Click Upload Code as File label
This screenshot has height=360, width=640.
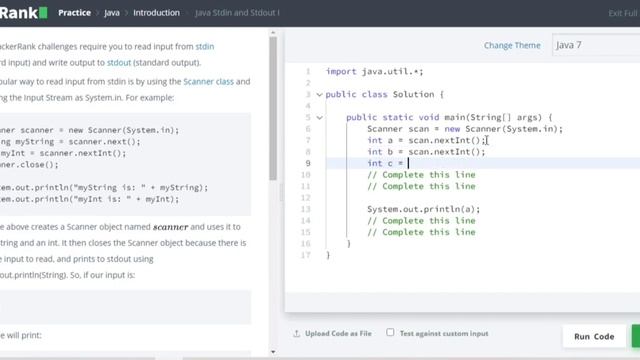pyautogui.click(x=338, y=333)
